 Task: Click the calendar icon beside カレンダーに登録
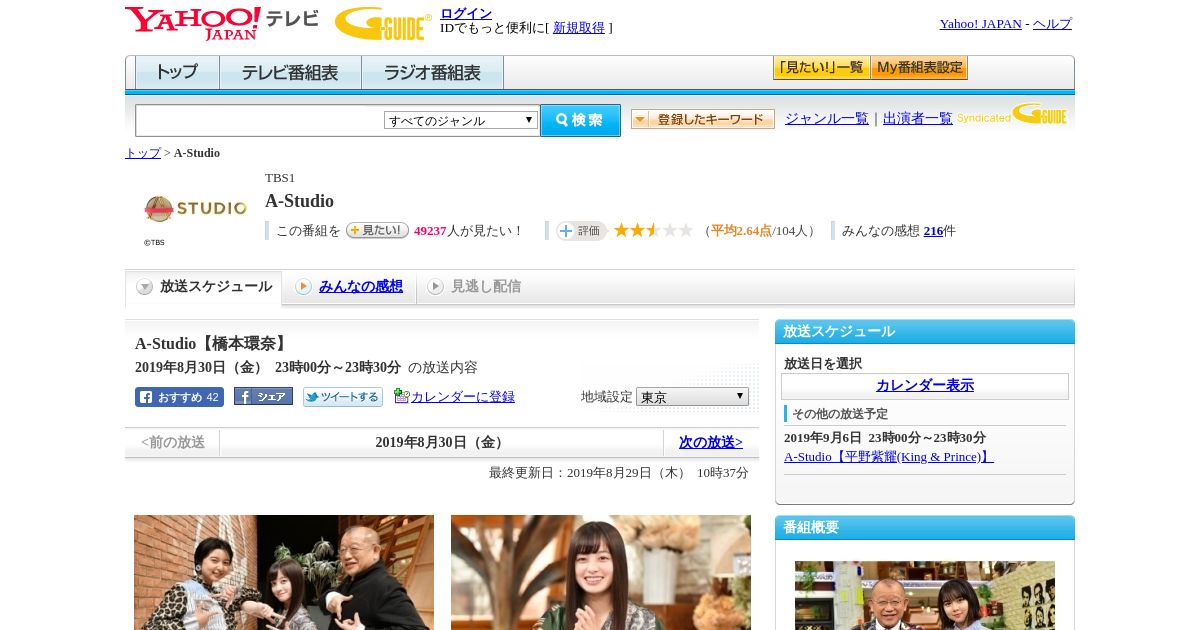pyautogui.click(x=401, y=396)
